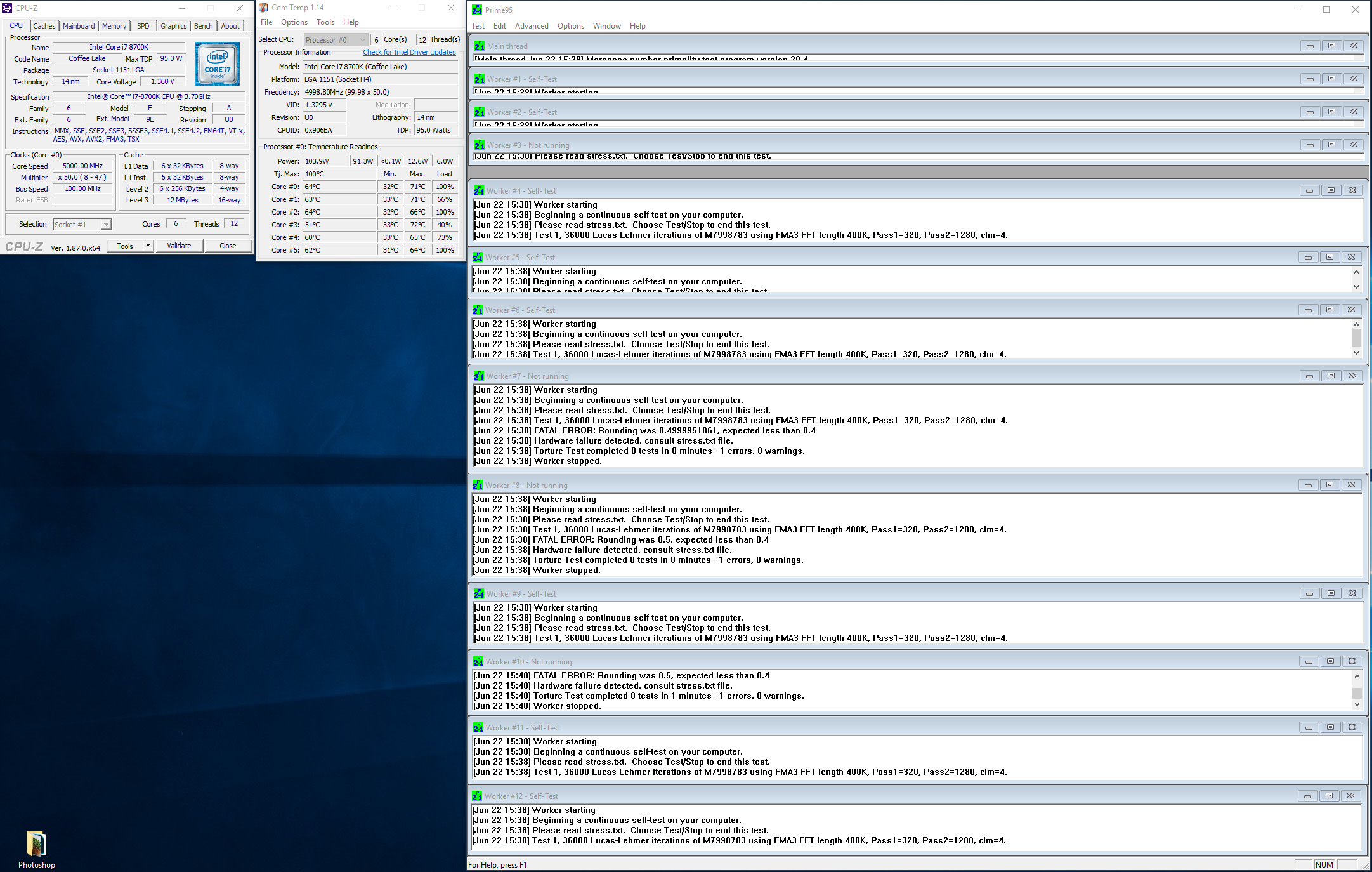Viewport: 1372px width, 872px height.
Task: Click the Main thread window icon
Action: pyautogui.click(x=479, y=46)
